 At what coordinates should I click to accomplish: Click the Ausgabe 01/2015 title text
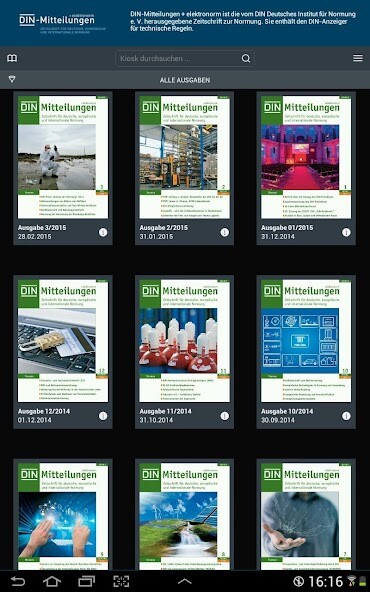tap(287, 228)
